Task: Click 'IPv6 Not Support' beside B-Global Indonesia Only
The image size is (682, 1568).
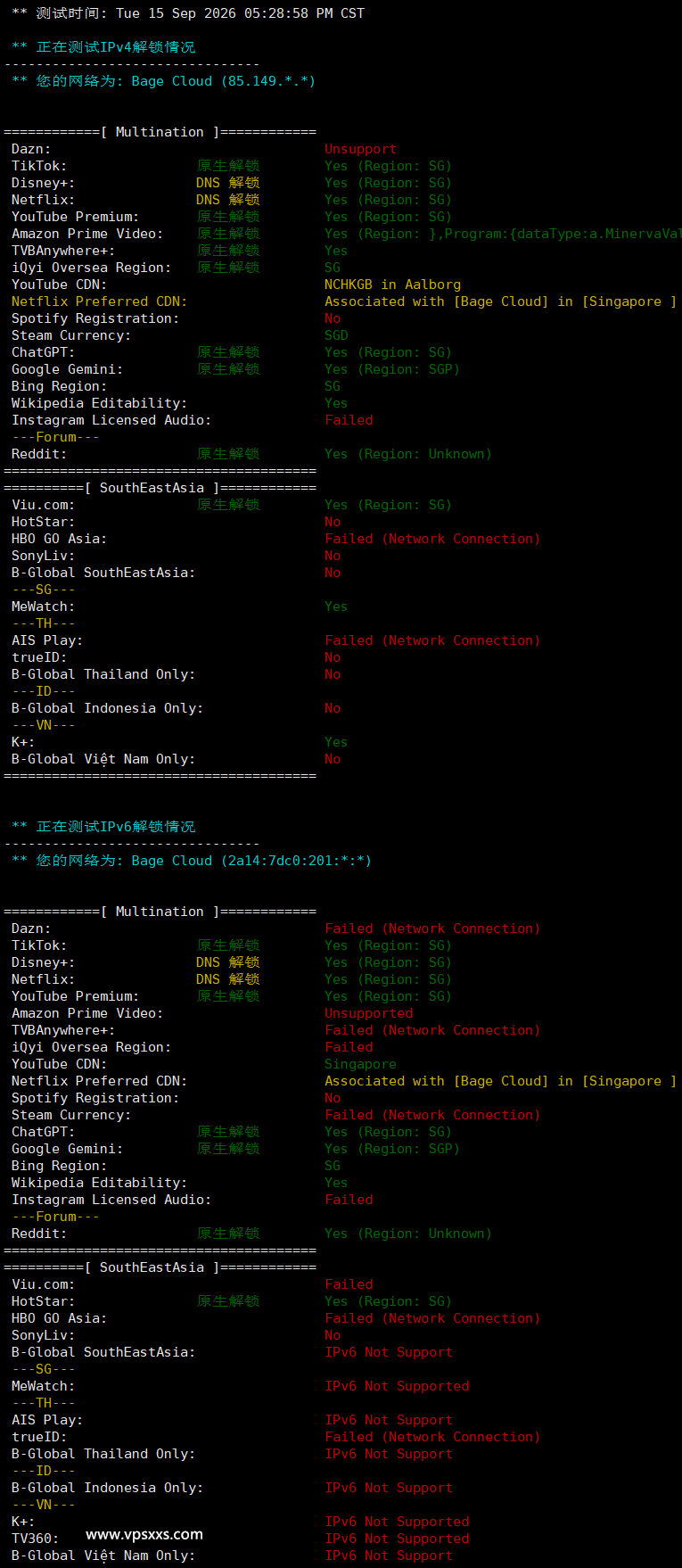Action: (x=389, y=1488)
